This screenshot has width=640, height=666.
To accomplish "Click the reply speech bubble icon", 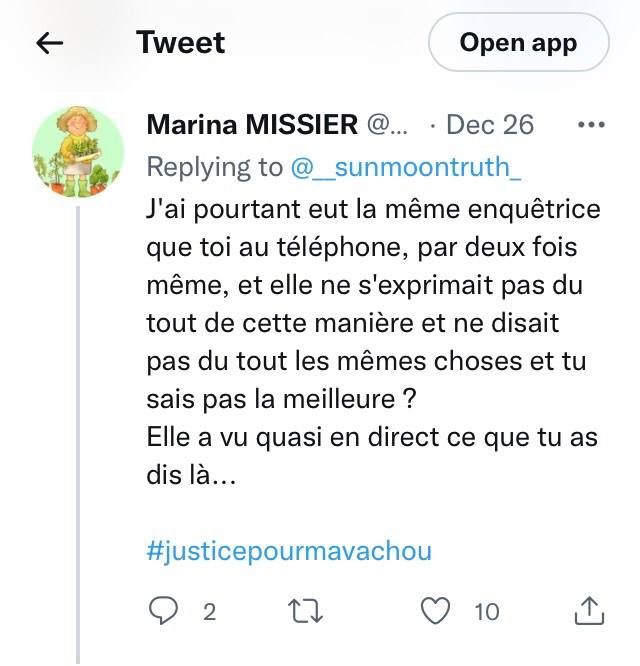I will click(x=162, y=610).
